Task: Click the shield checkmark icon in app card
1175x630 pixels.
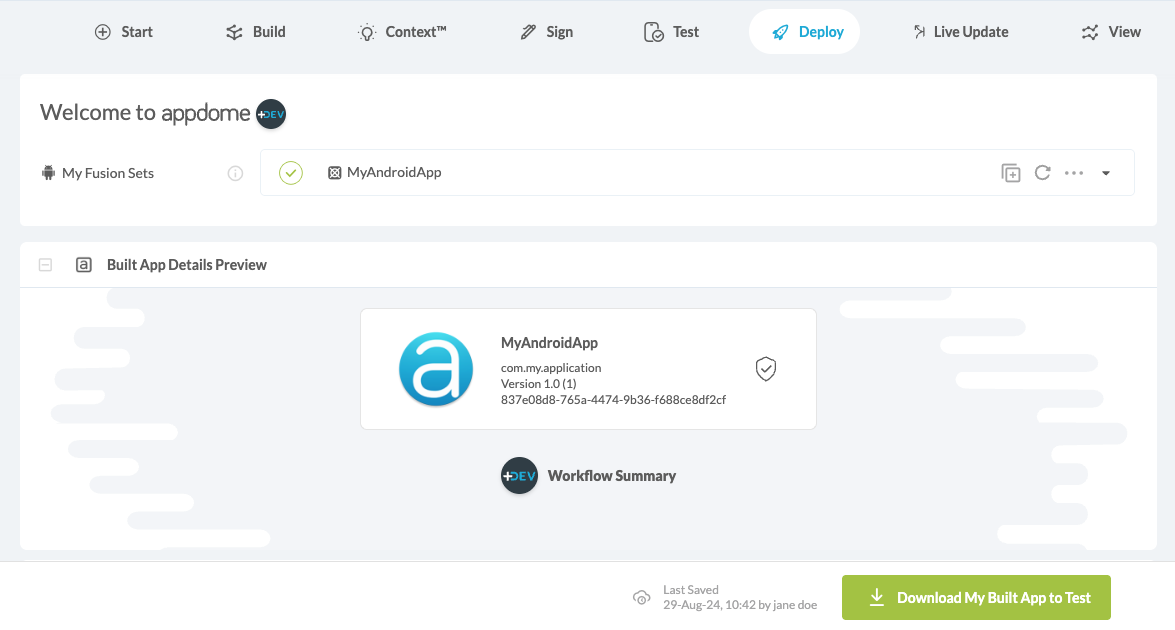Action: [x=766, y=369]
